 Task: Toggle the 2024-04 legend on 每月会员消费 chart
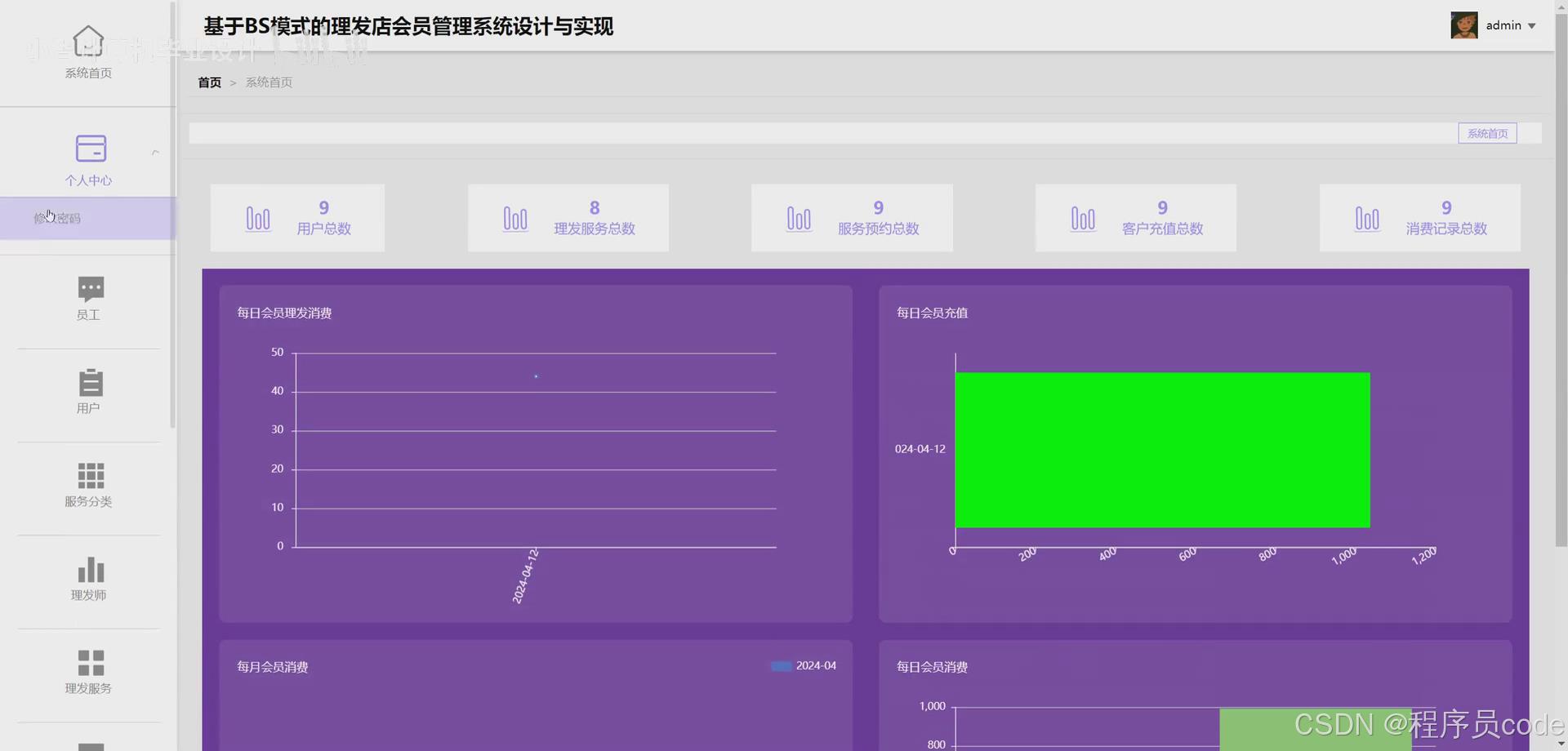803,665
